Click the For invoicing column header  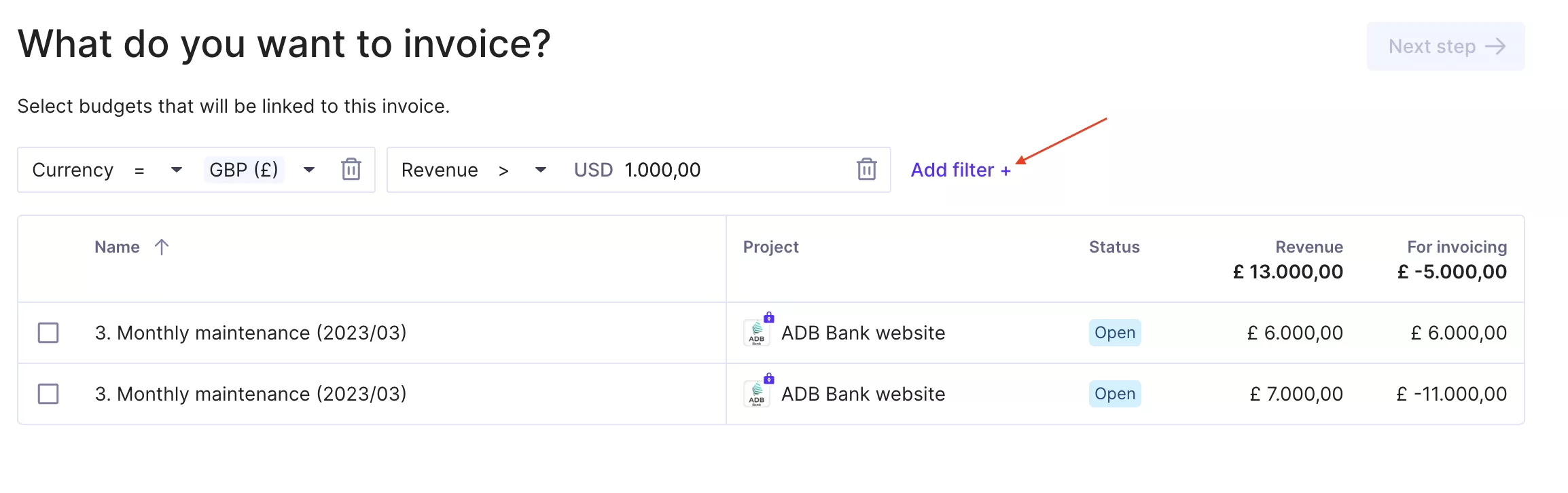(1457, 246)
